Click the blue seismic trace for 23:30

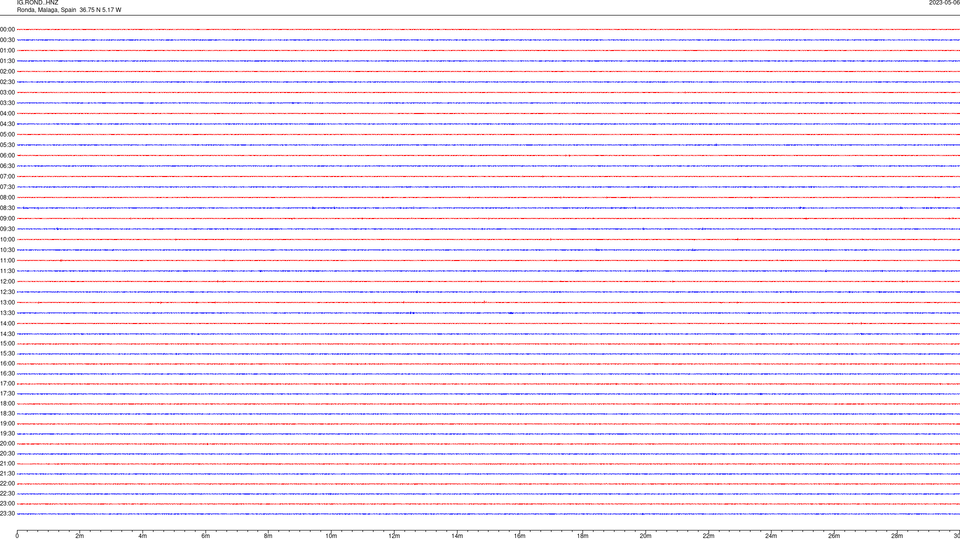coord(488,514)
